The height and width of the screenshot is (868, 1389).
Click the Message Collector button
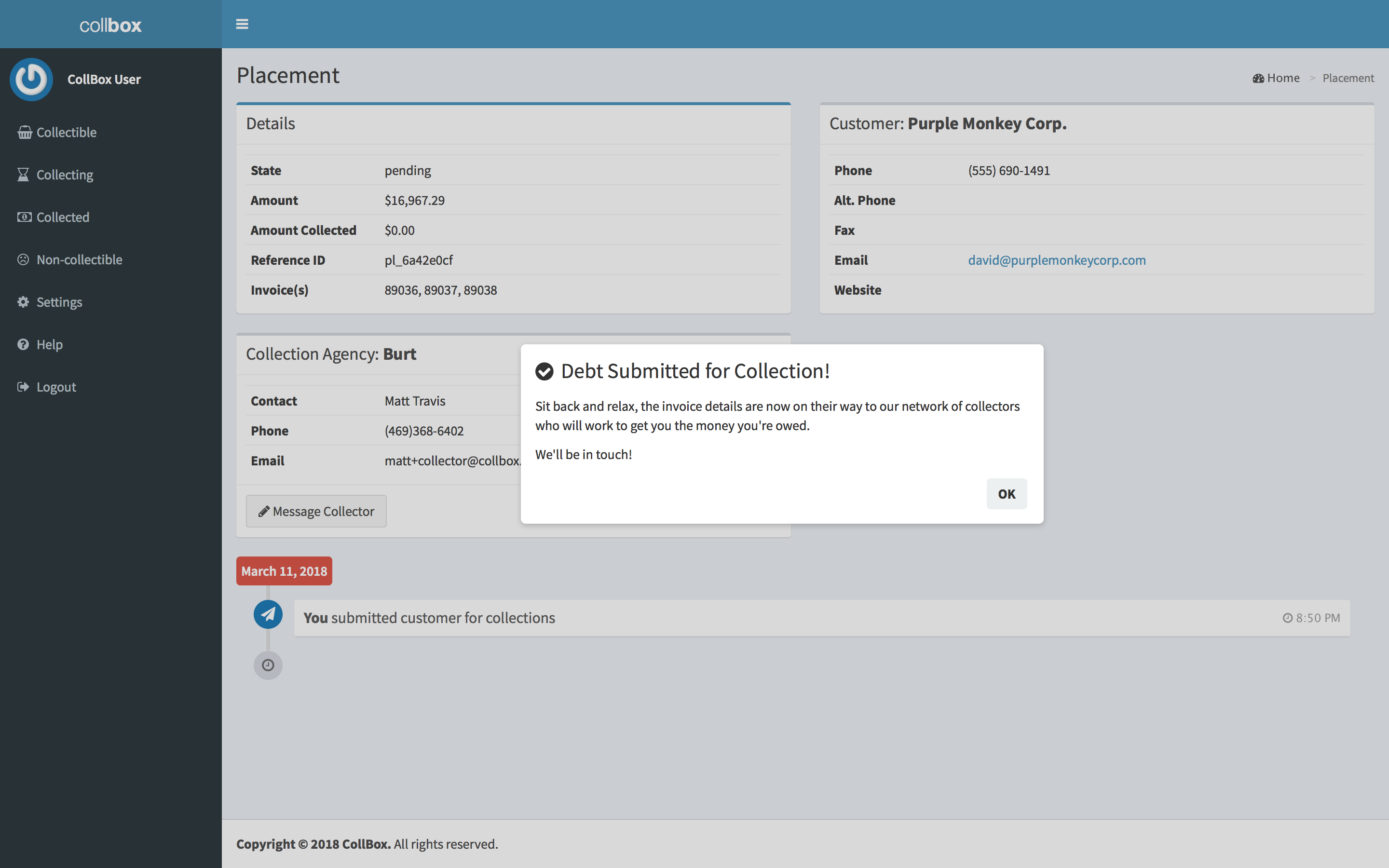316,511
